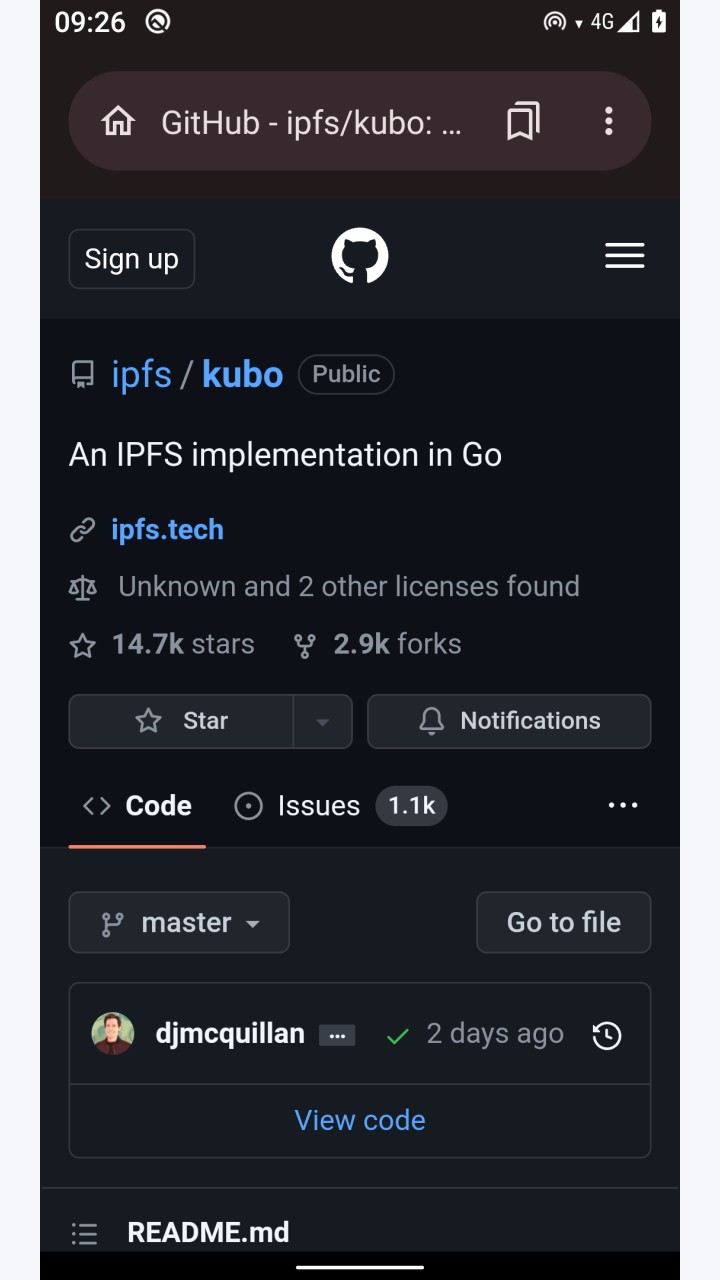Open Notifications settings for repository
The image size is (720, 1280).
coord(509,721)
